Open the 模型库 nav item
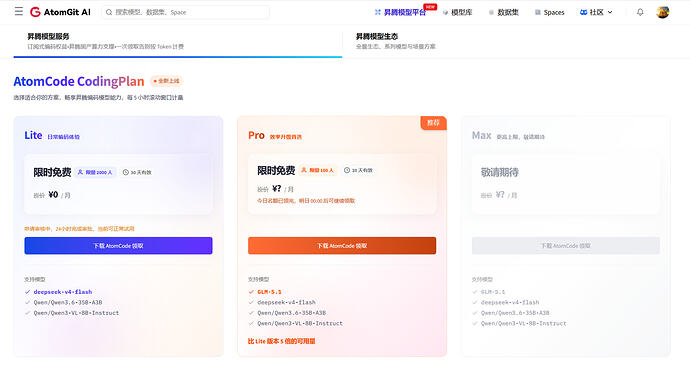Screen dimensions: 690x365 tap(462, 12)
